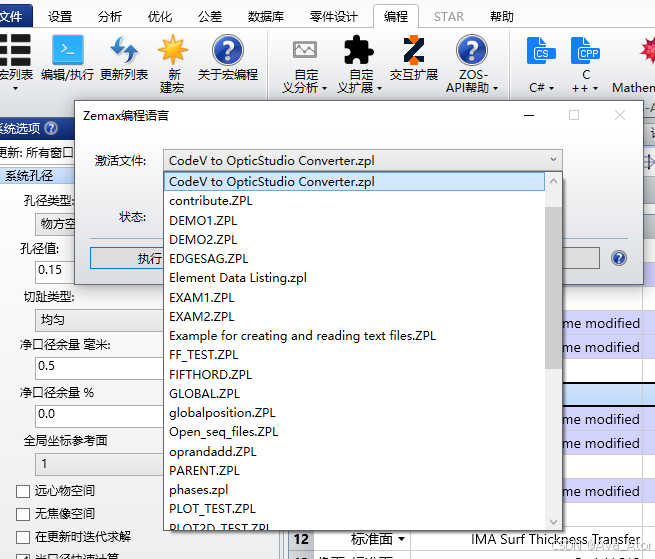The width and height of the screenshot is (655, 559).
Task: Select Example for creating and reading text files.ZPL
Action: pyautogui.click(x=354, y=336)
